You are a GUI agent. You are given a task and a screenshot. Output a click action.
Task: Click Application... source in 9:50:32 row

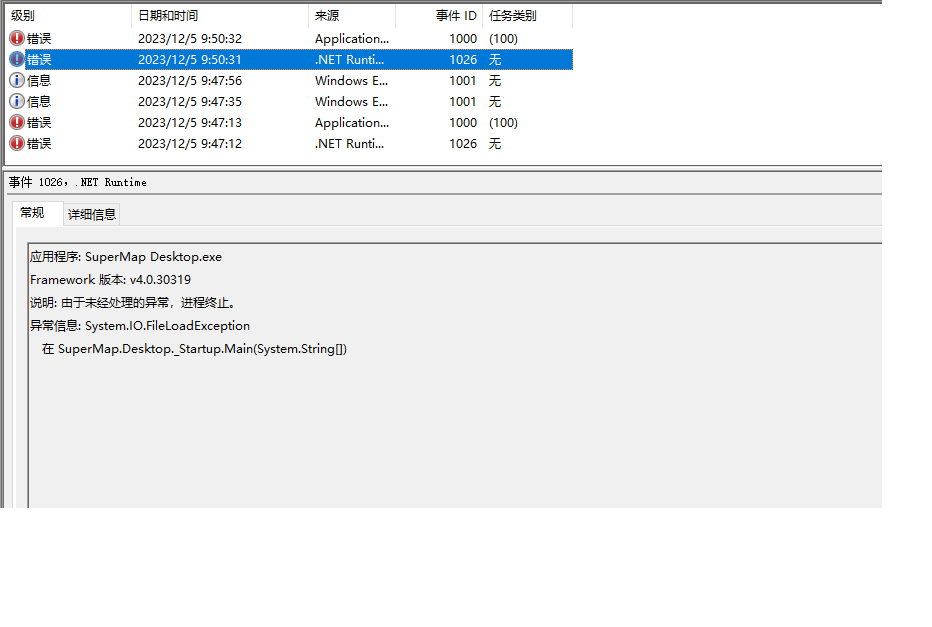(352, 39)
